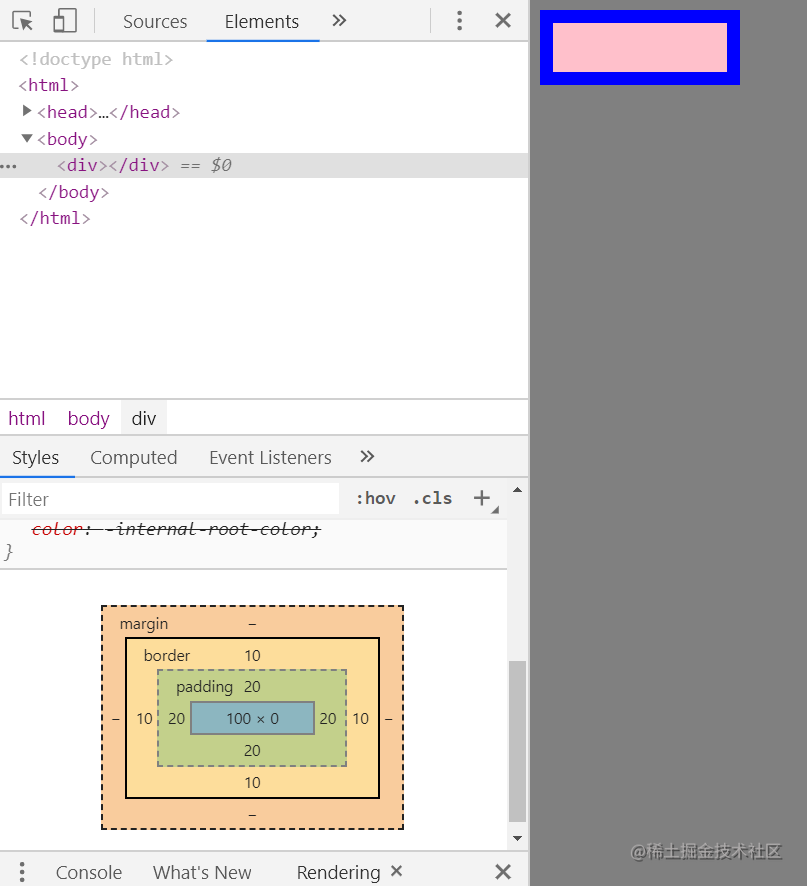Activate the inspect element picker tool
The width and height of the screenshot is (807, 886).
(x=23, y=21)
